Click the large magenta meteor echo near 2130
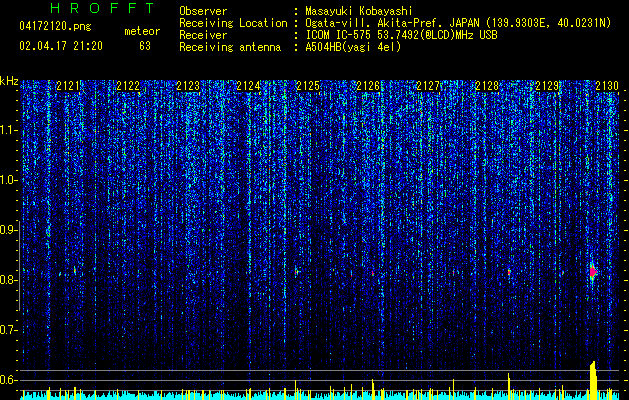This screenshot has height=400, width=629. pyautogui.click(x=593, y=272)
